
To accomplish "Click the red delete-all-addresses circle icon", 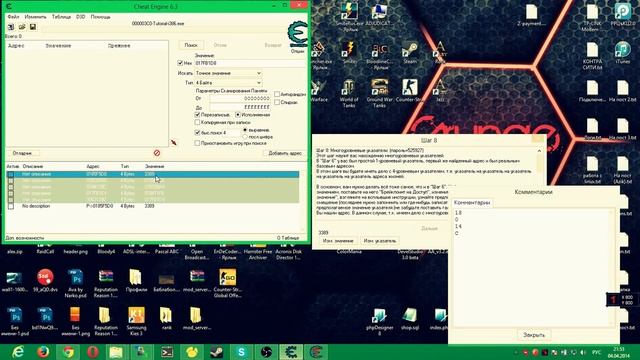I will click(x=157, y=153).
